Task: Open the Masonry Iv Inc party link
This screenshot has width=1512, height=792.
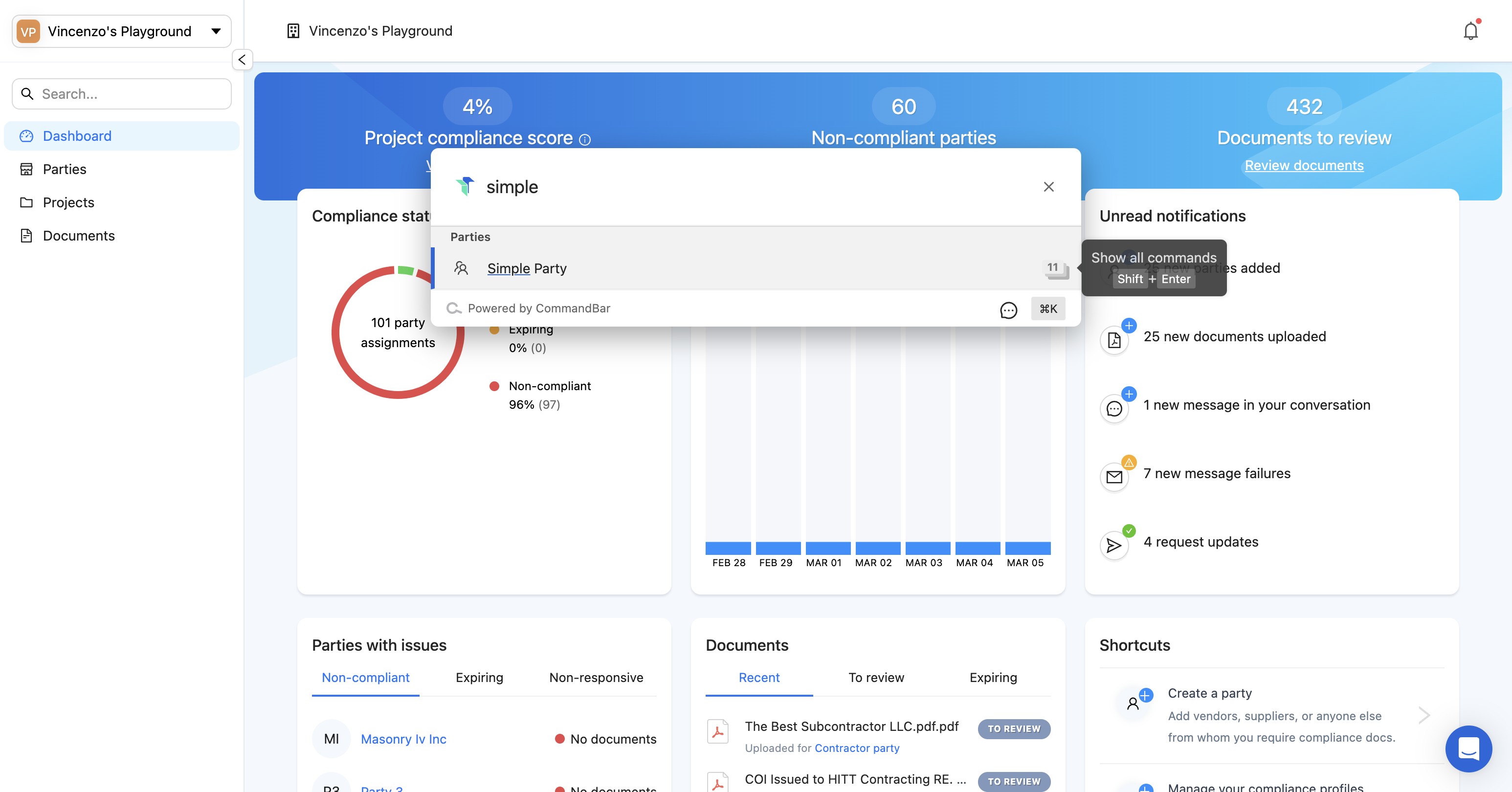Action: [x=403, y=739]
